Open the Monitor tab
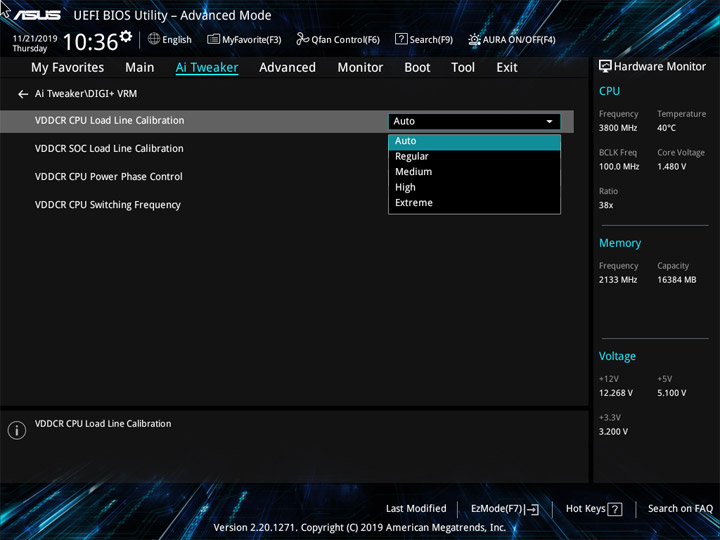Viewport: 720px width, 540px height. 360,68
